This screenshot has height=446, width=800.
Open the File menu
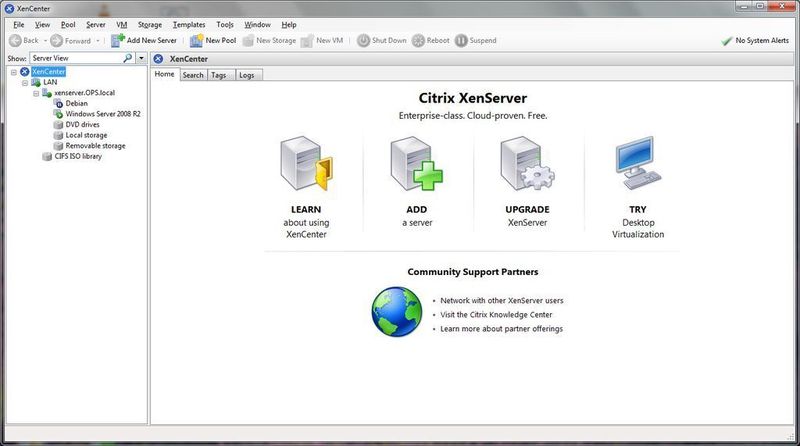click(x=19, y=24)
